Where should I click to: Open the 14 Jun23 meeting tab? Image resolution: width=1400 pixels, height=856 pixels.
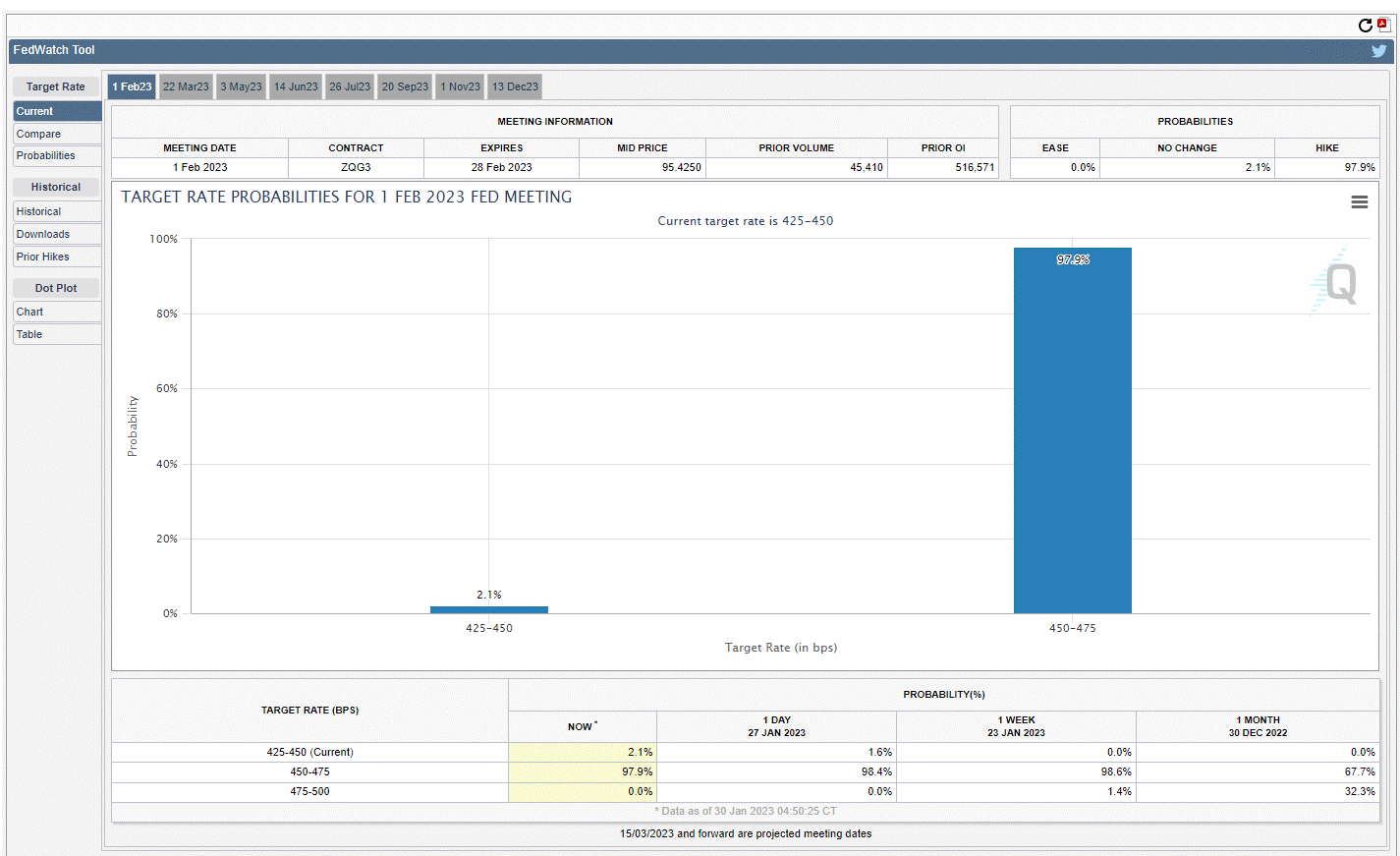coord(296,86)
